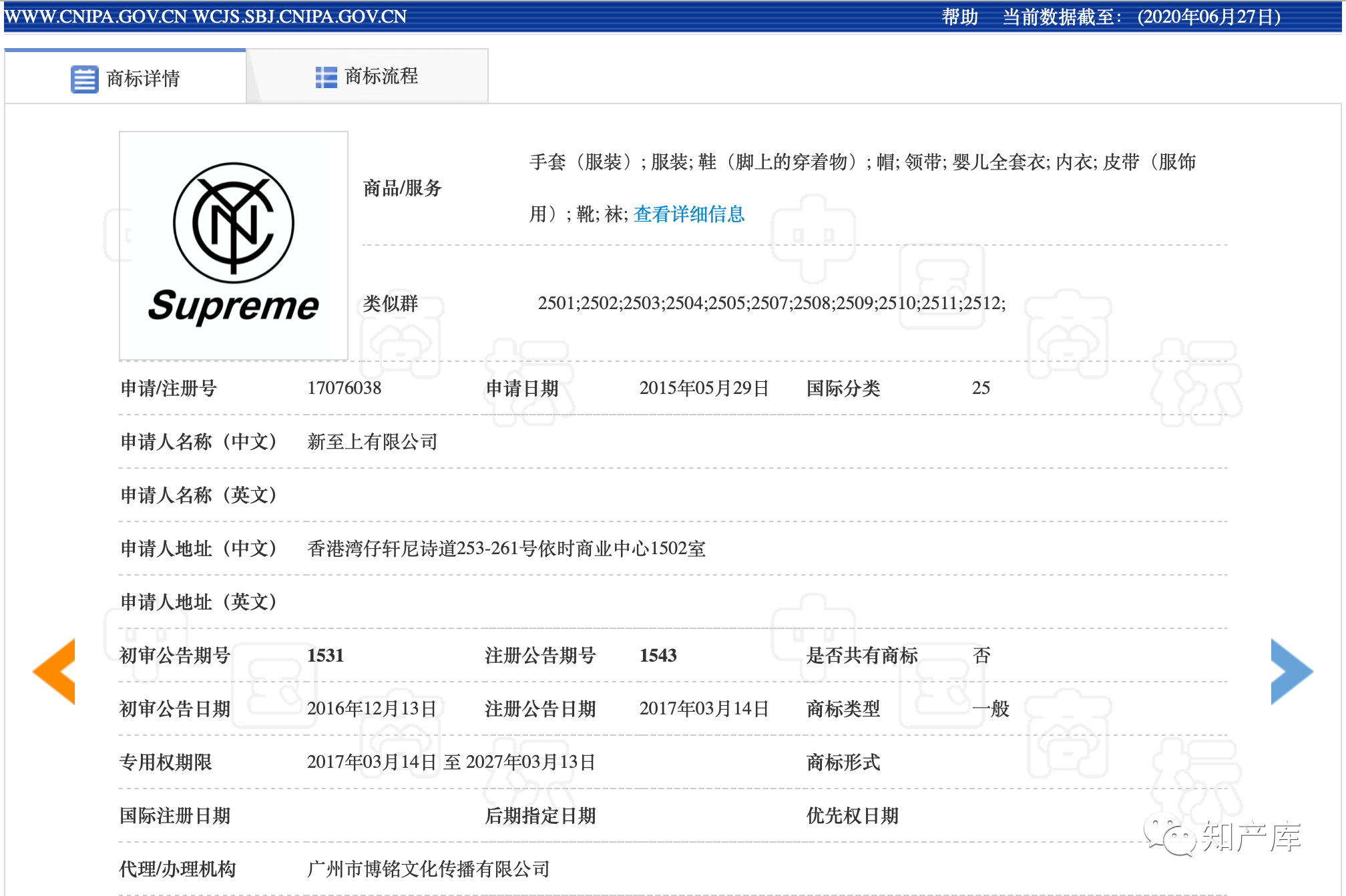Click the similar group codes 2501;2502 text
The image size is (1346, 896).
point(771,303)
